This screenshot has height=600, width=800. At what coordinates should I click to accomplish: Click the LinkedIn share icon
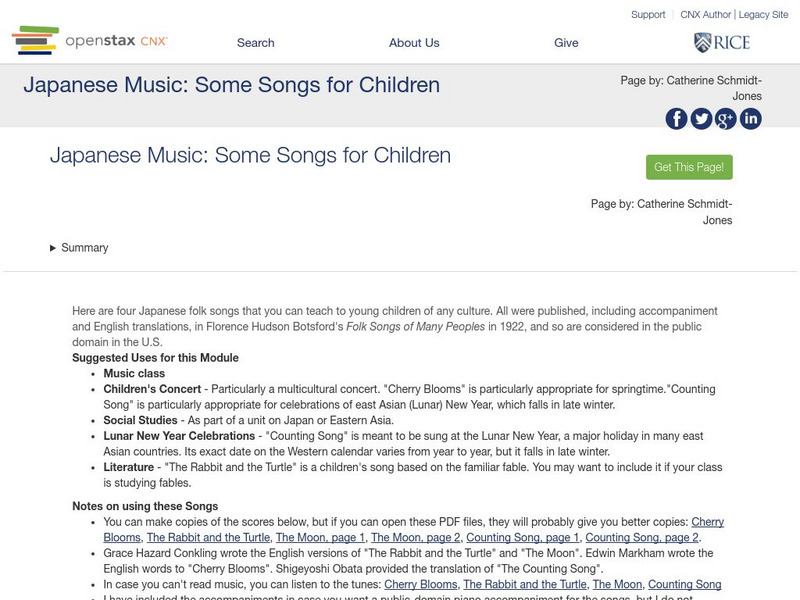pos(751,119)
